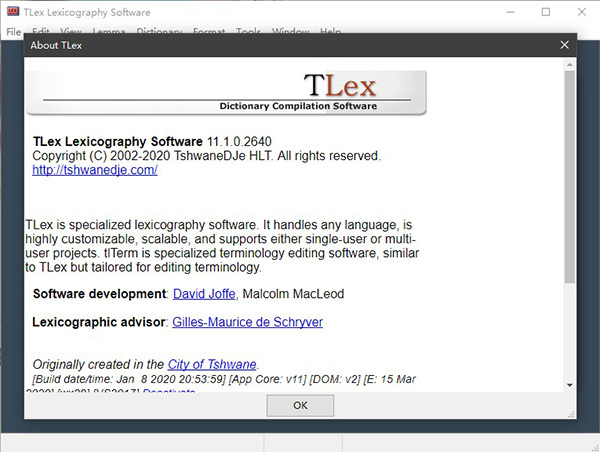The width and height of the screenshot is (600, 452).
Task: Open the Edit menu
Action: click(x=41, y=32)
